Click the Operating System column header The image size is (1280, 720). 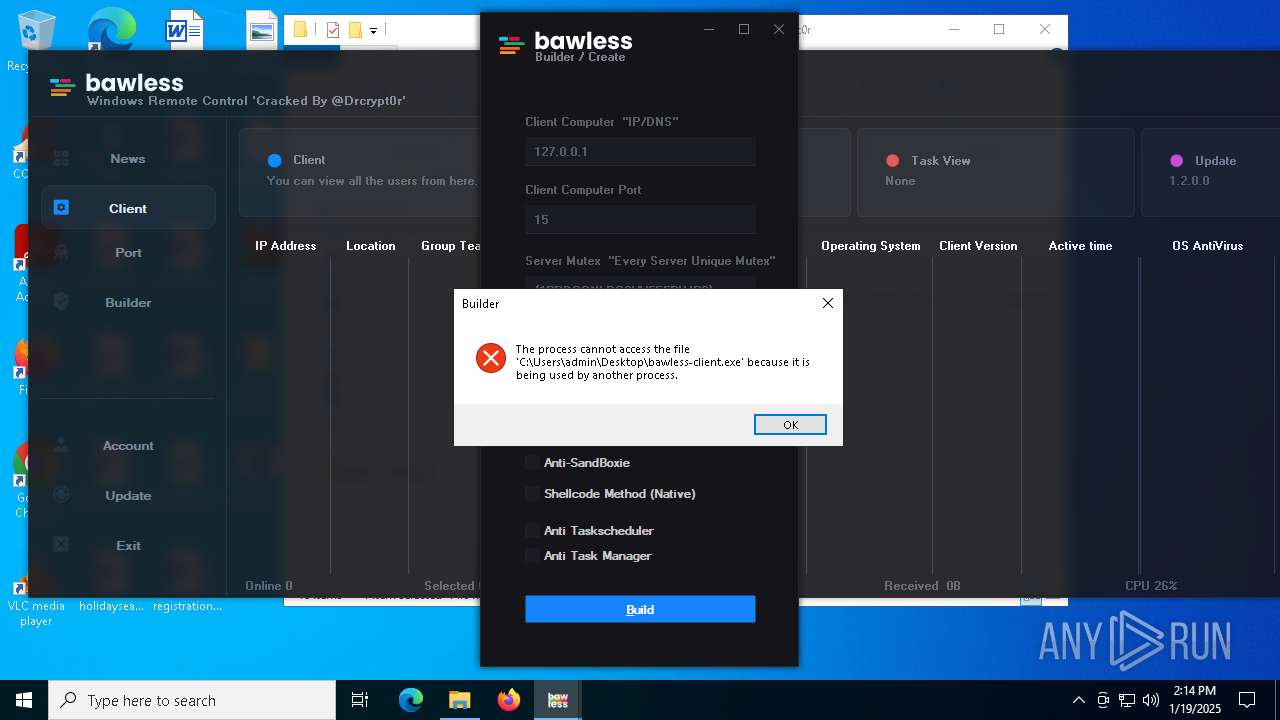[870, 246]
